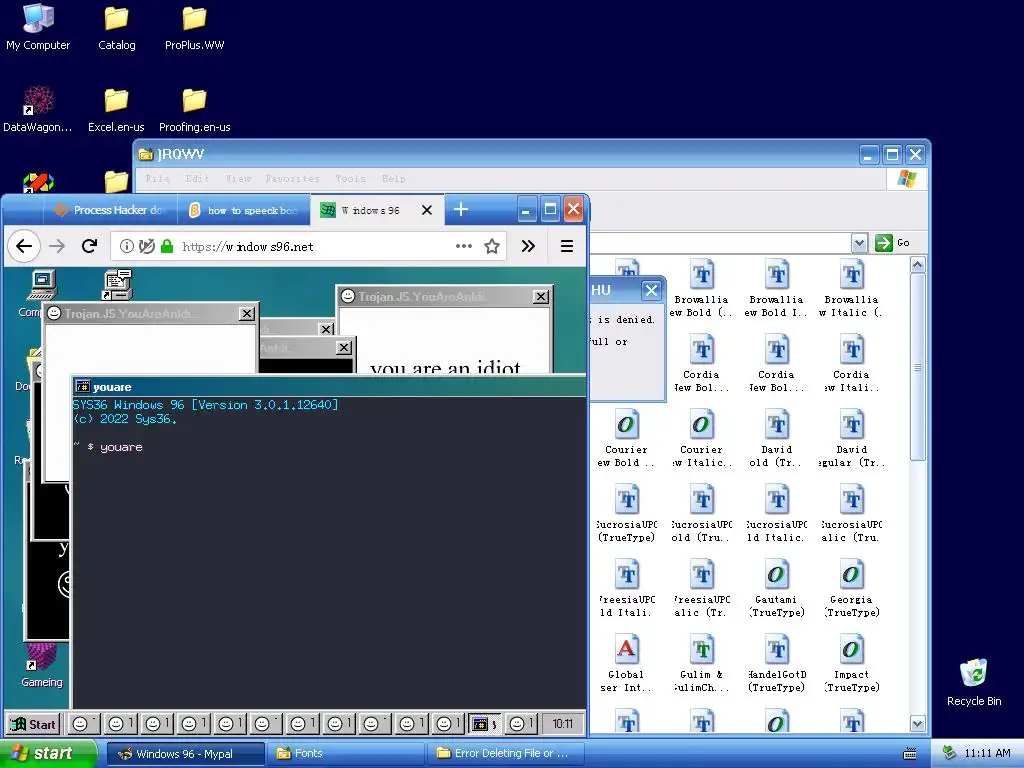Screen dimensions: 1024x768
Task: Open the View menu in JRQWV window
Action: coord(238,178)
